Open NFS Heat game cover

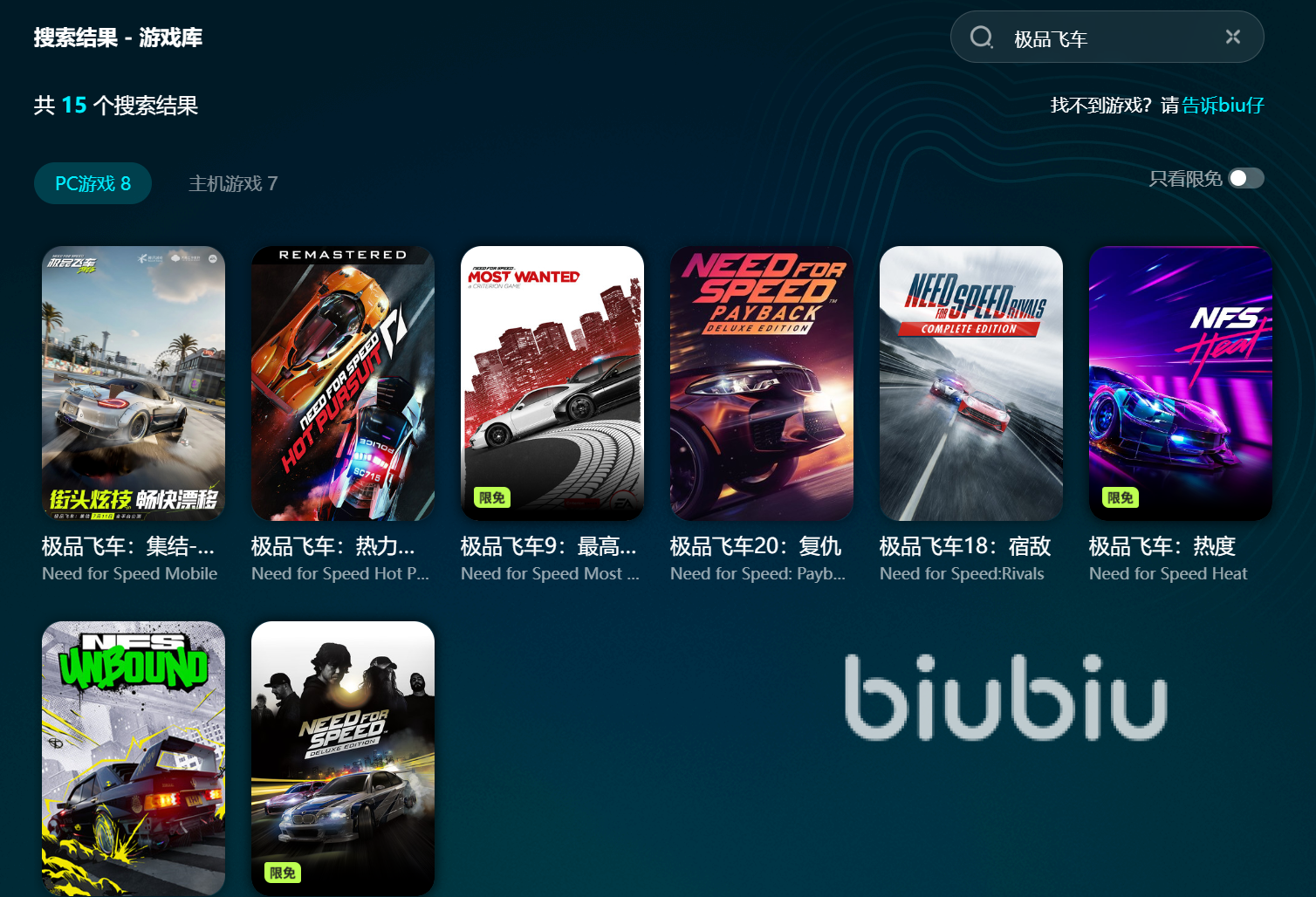pos(1181,383)
